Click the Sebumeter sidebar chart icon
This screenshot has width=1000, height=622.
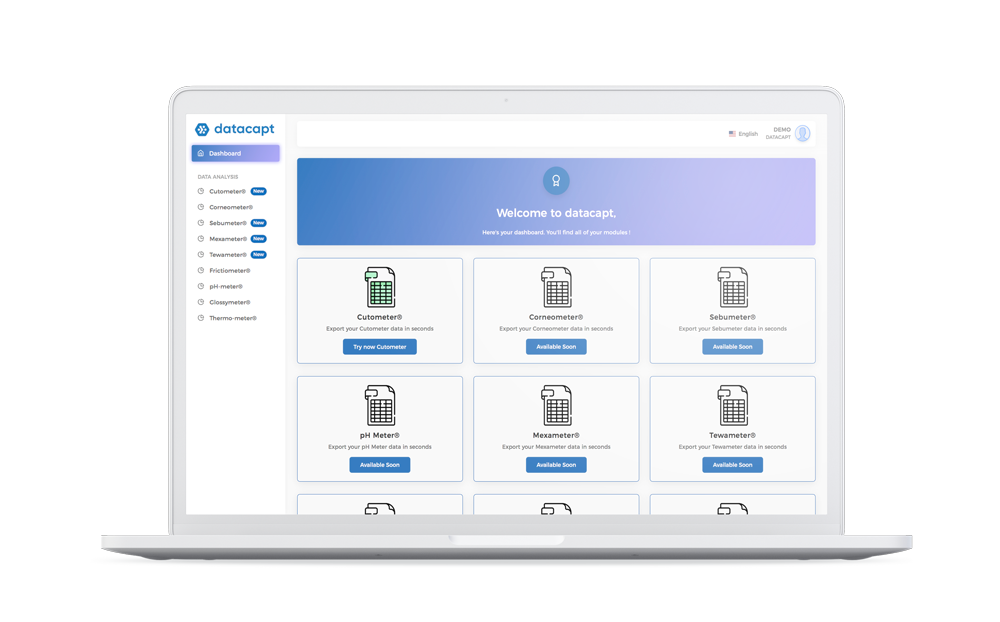(x=201, y=223)
